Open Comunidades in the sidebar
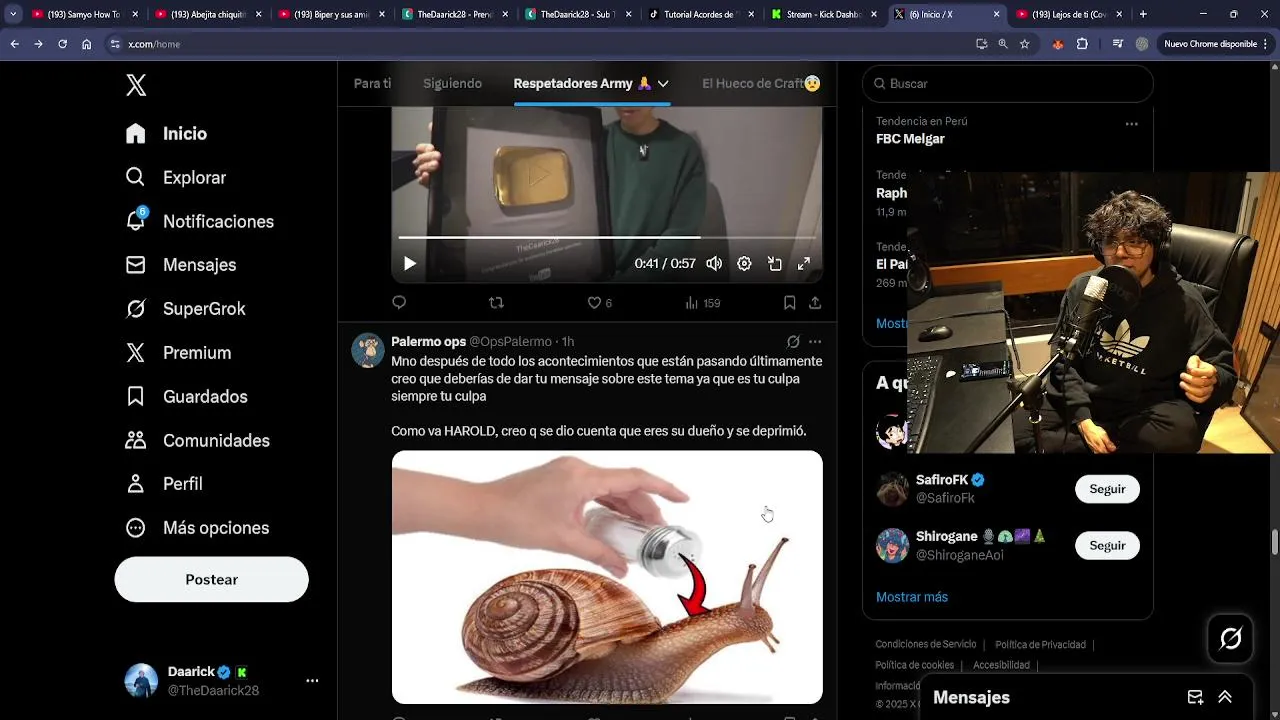Viewport: 1280px width, 720px height. [197, 441]
